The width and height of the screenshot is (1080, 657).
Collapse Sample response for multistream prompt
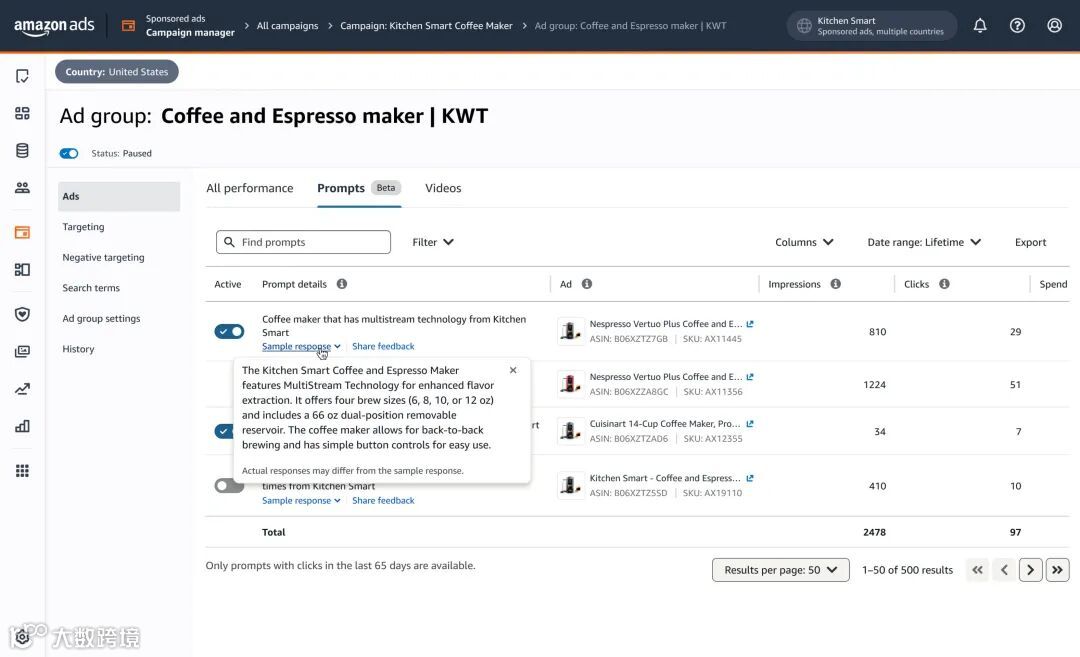click(301, 346)
